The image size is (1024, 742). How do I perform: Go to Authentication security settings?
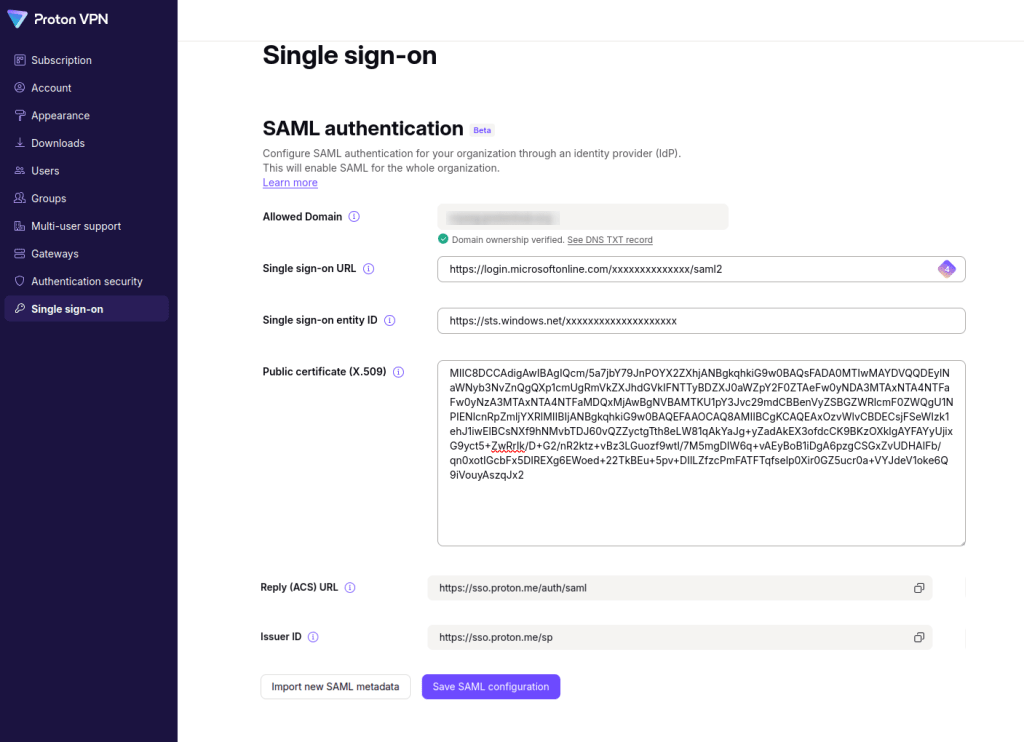point(87,282)
